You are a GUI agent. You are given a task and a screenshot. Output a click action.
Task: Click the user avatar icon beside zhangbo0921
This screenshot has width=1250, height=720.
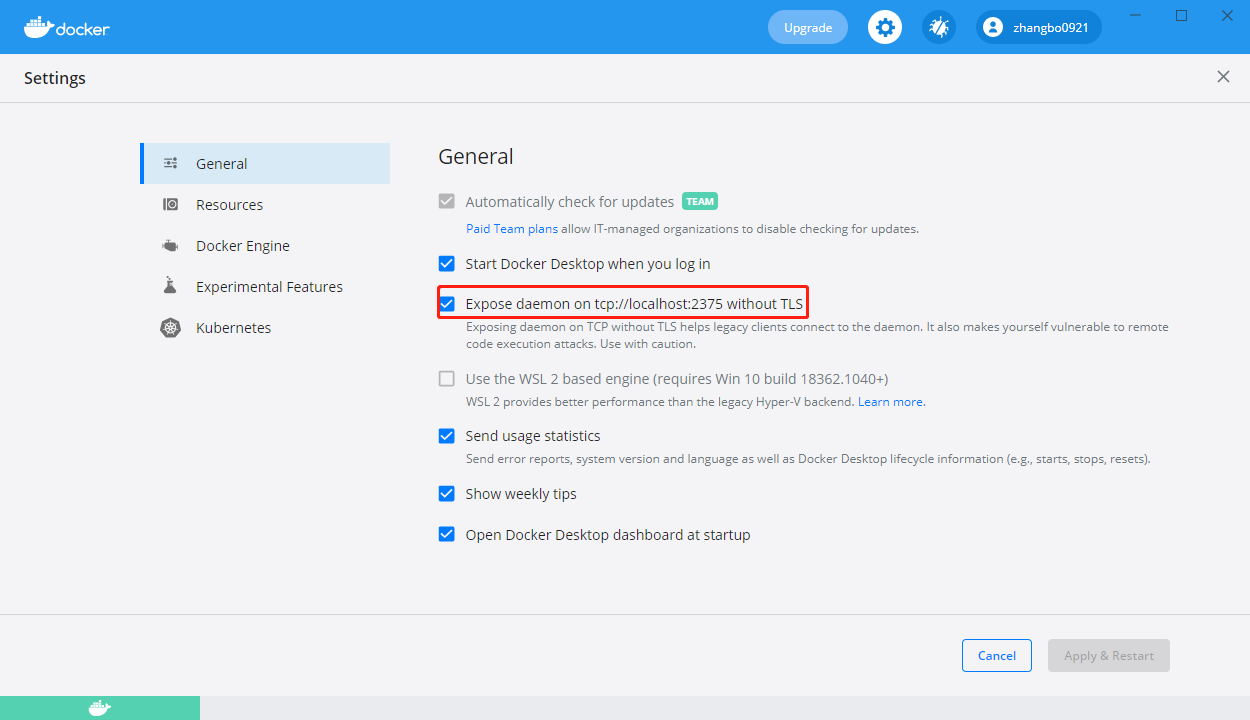click(993, 27)
